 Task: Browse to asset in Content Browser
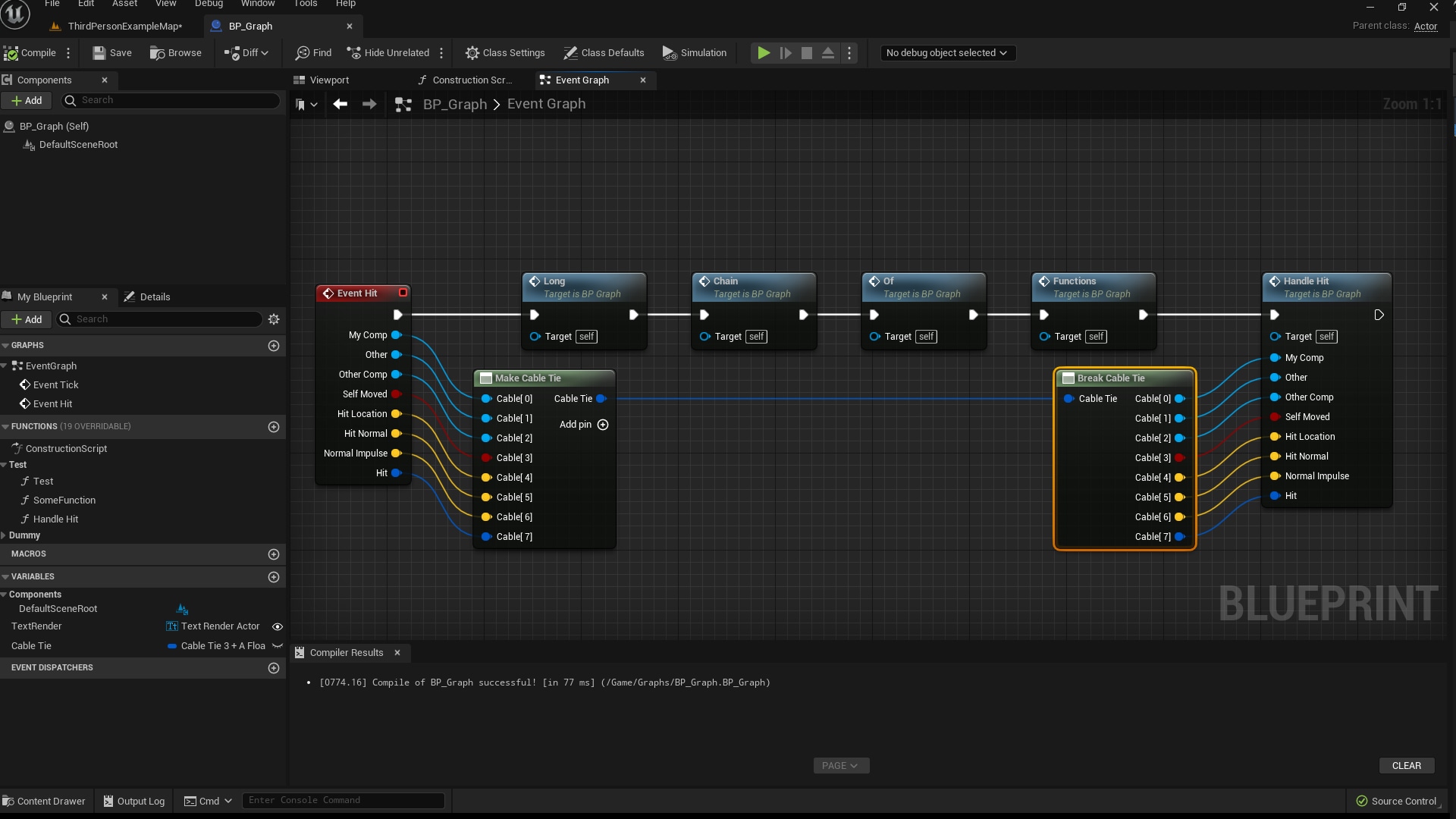[x=175, y=53]
